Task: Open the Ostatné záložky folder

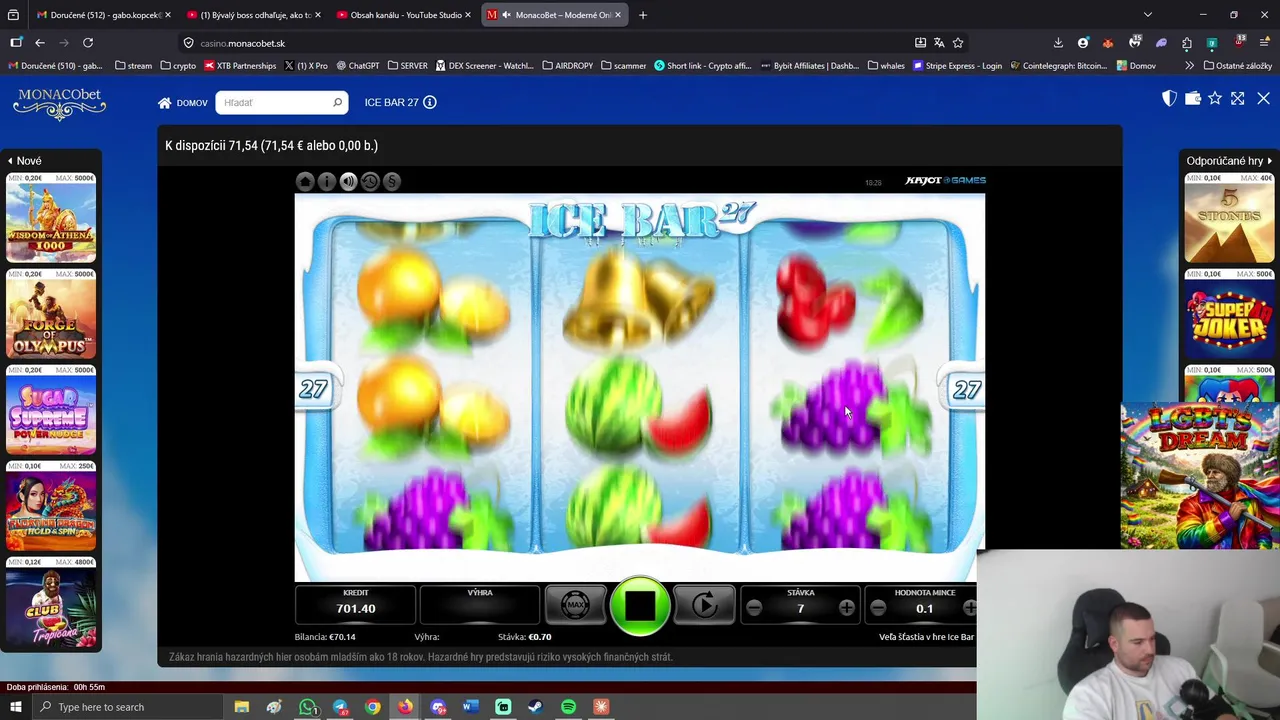Action: tap(1238, 66)
